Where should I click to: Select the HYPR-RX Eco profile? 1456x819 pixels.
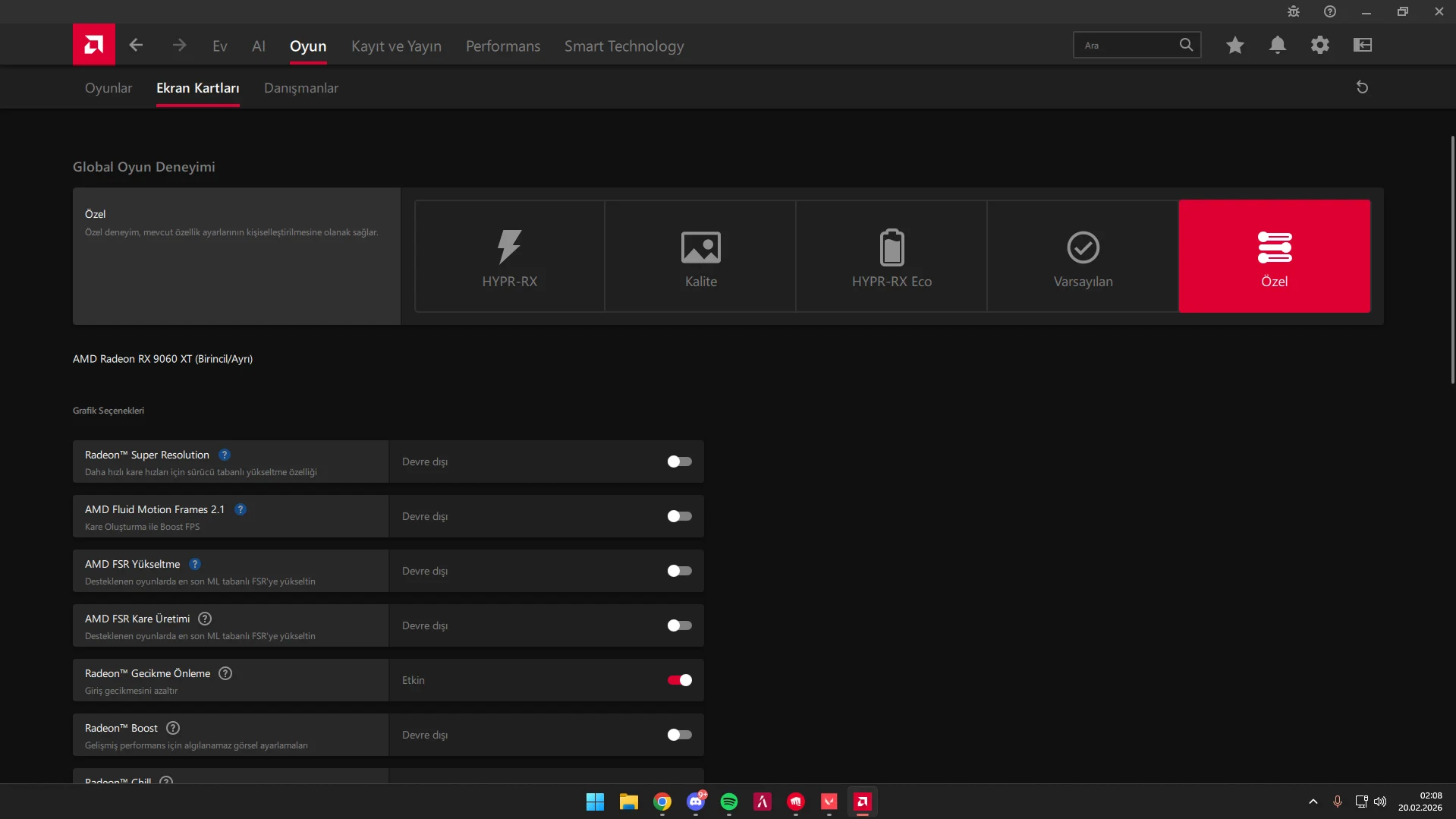[892, 257]
